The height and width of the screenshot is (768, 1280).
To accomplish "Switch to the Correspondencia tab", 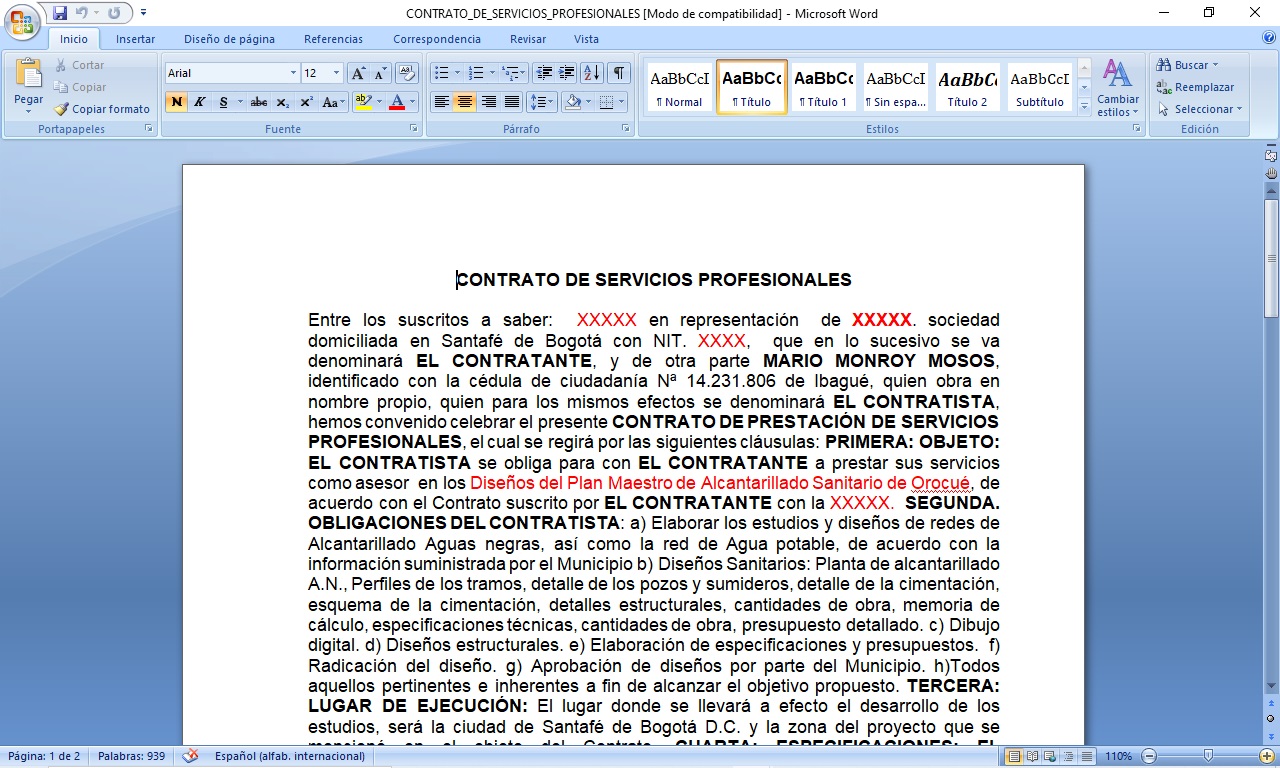I will [437, 39].
